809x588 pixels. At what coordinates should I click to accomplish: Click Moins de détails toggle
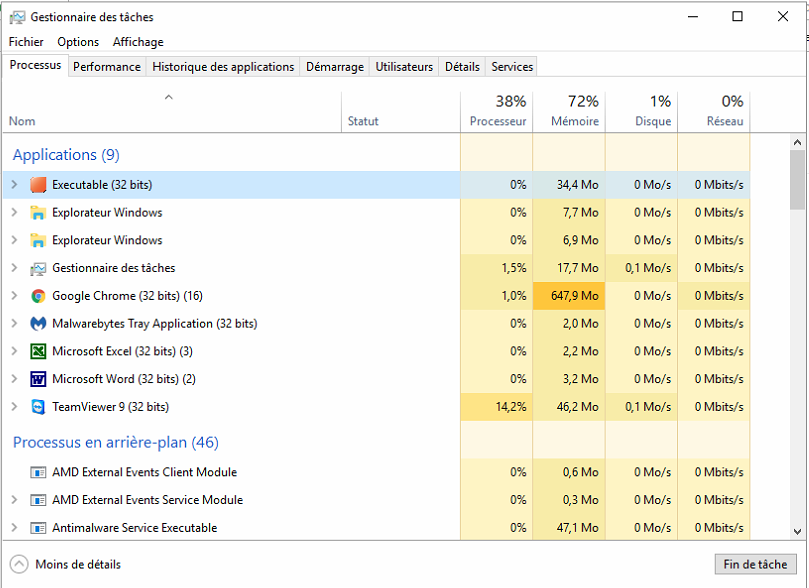pos(66,564)
